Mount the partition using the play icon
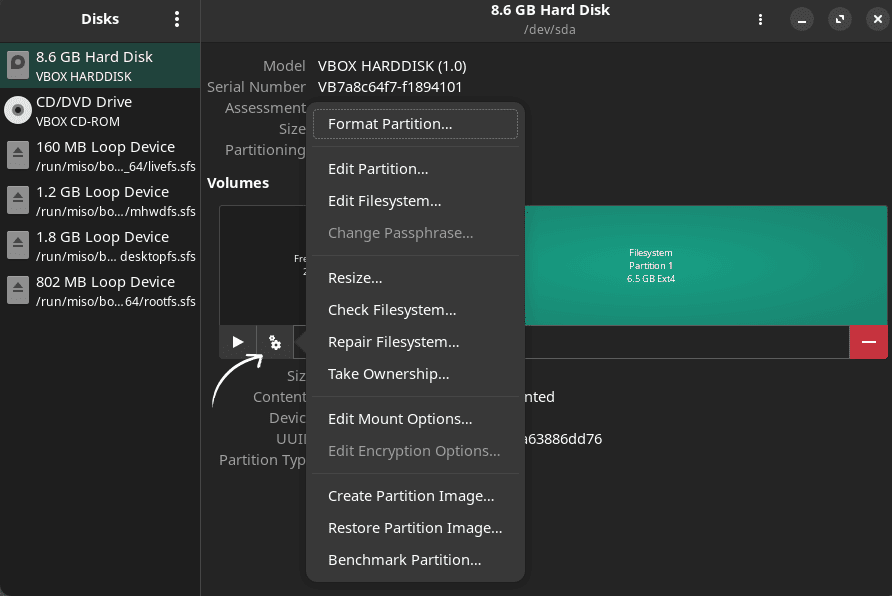The height and width of the screenshot is (596, 892). (237, 341)
